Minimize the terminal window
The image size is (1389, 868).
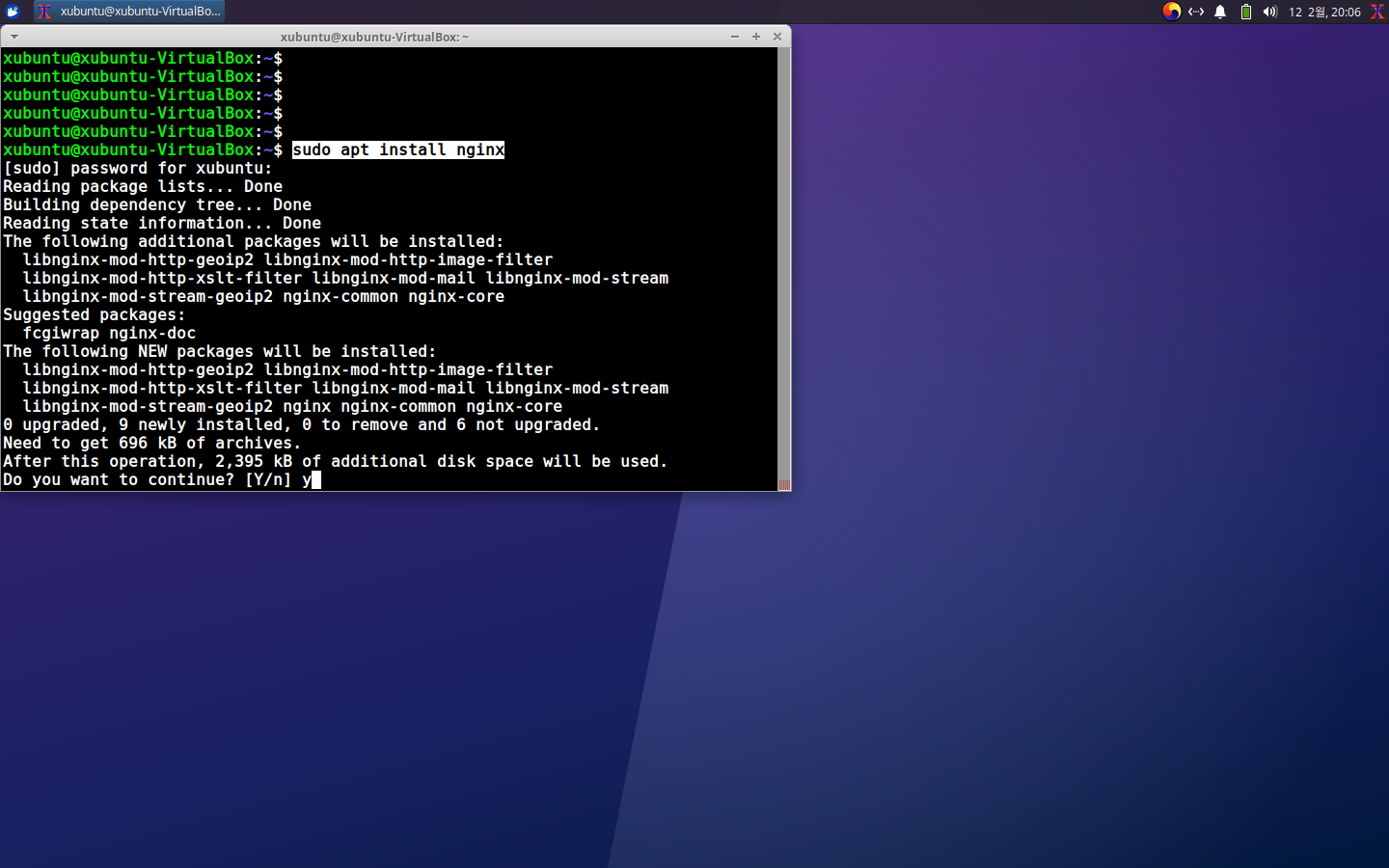735,37
